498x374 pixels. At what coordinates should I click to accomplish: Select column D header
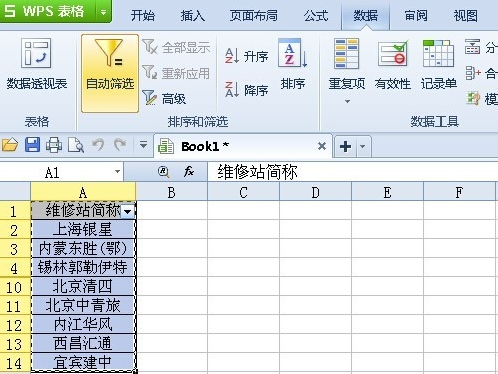(x=315, y=192)
